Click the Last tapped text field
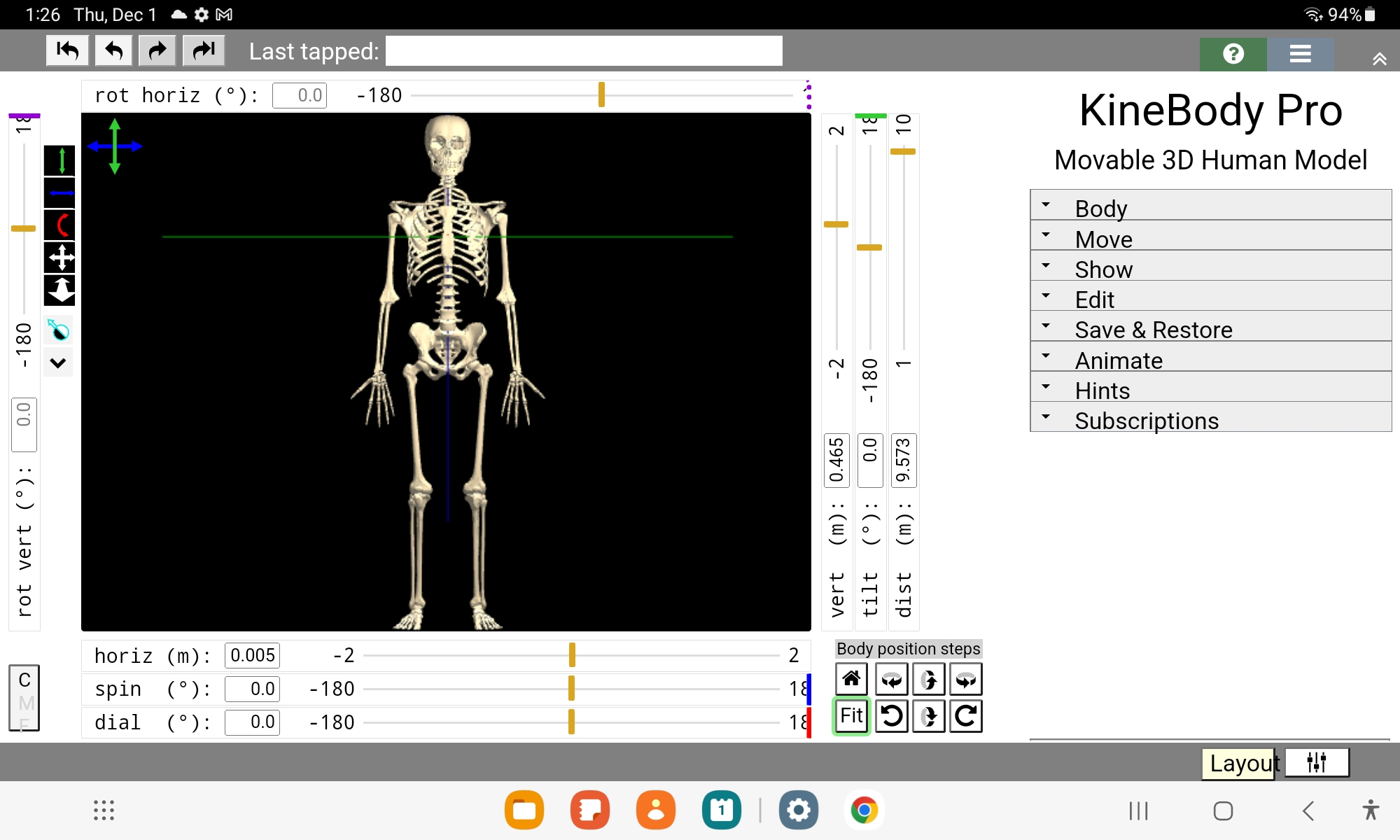Screen dimensions: 1400x840 [584, 51]
